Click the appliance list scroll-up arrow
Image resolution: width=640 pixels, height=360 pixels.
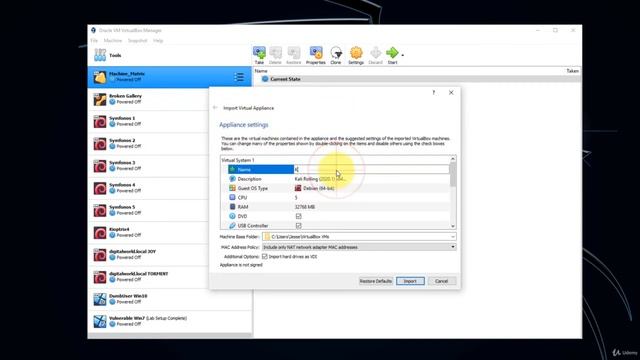[453, 159]
